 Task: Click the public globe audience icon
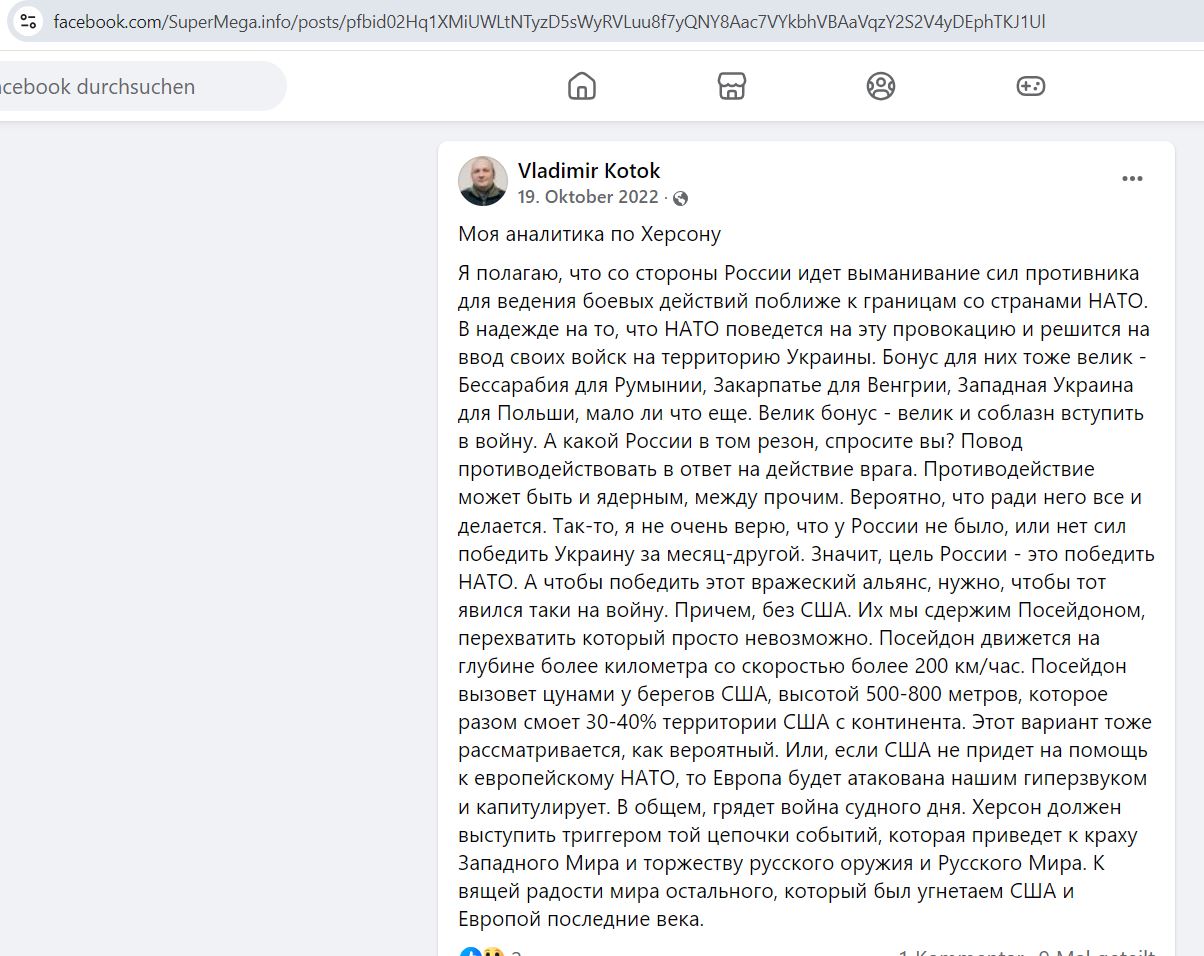(680, 198)
